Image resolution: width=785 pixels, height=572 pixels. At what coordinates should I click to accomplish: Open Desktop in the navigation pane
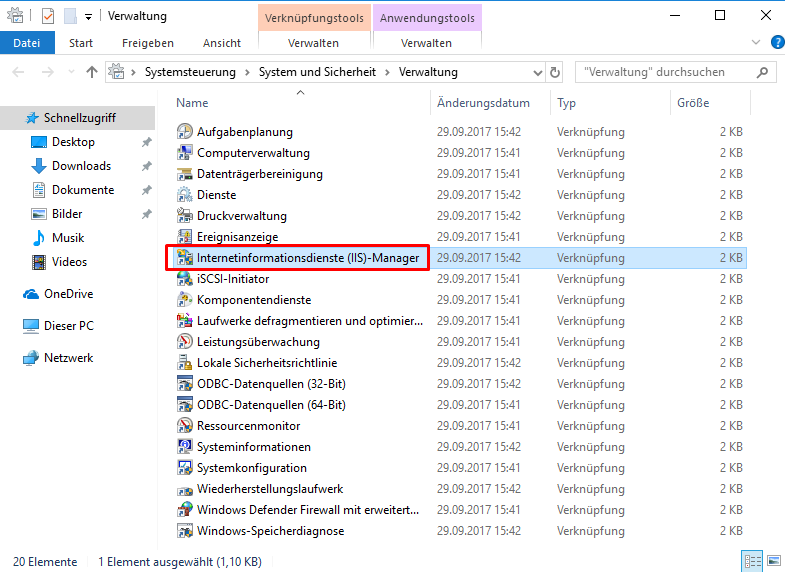(73, 142)
